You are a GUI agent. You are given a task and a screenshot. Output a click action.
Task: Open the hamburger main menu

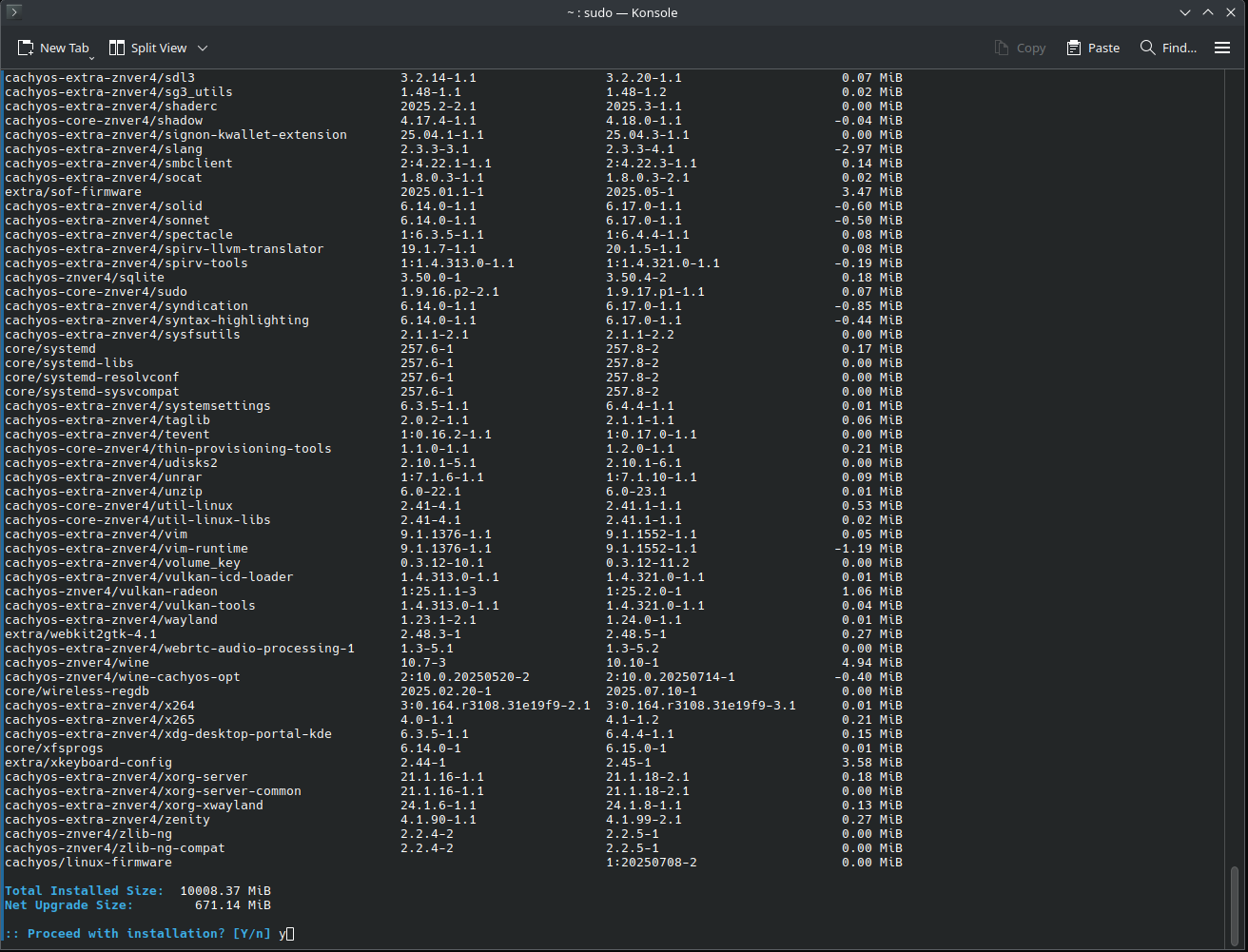click(x=1222, y=48)
